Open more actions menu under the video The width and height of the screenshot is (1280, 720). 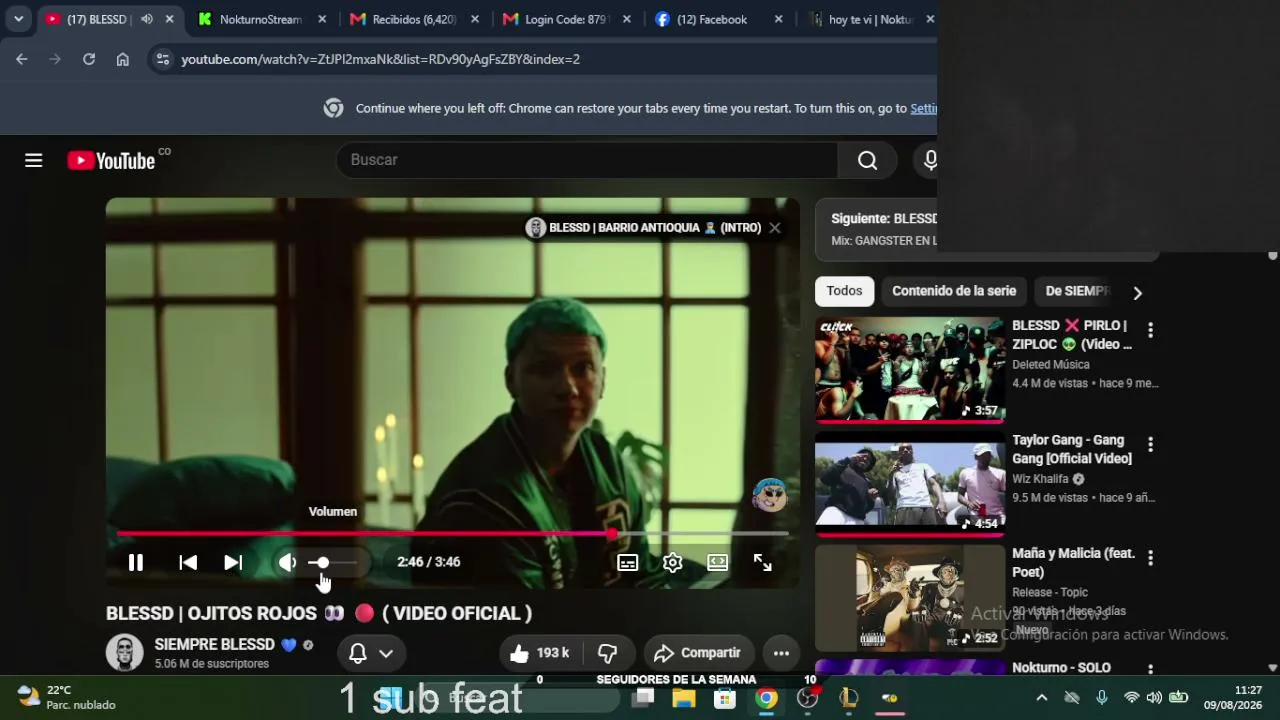781,654
